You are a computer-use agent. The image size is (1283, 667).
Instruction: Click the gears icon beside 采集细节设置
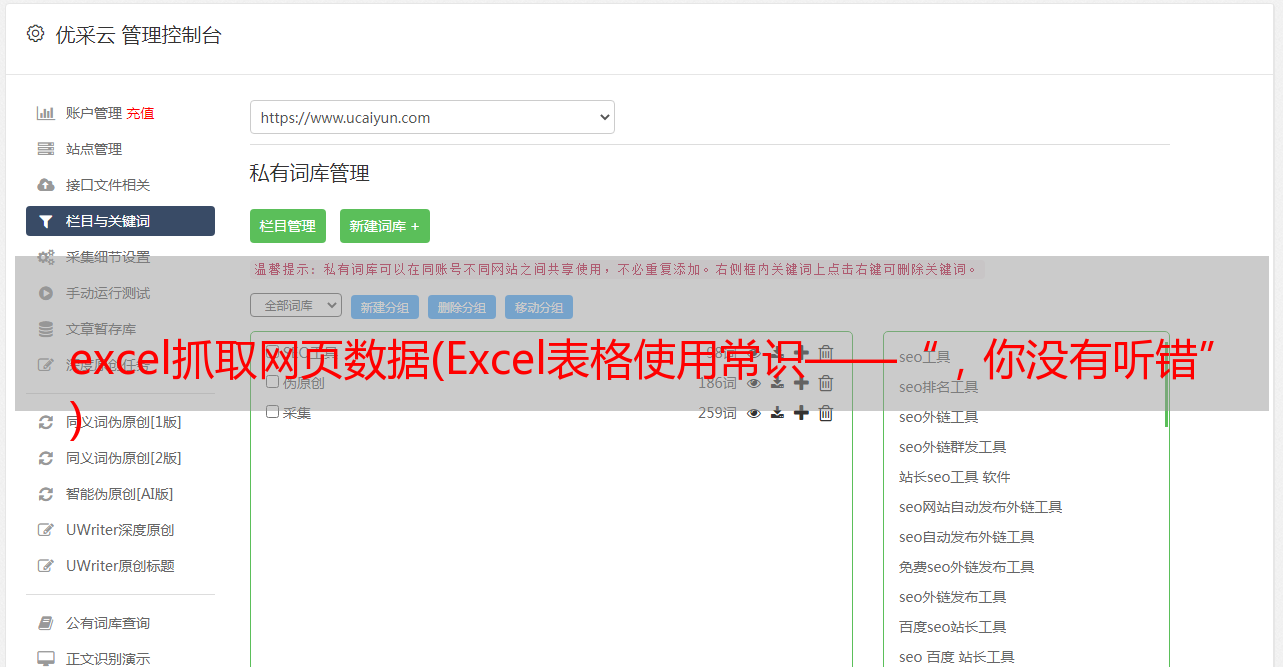[45, 257]
